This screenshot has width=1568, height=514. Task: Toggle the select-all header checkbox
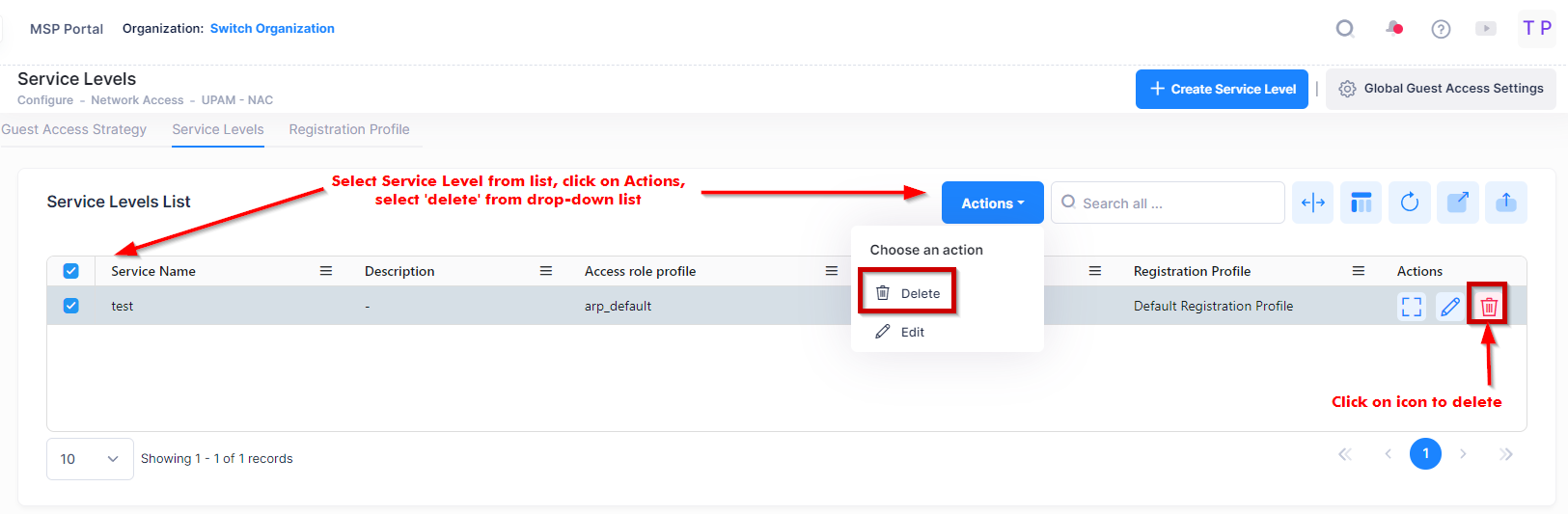click(70, 271)
